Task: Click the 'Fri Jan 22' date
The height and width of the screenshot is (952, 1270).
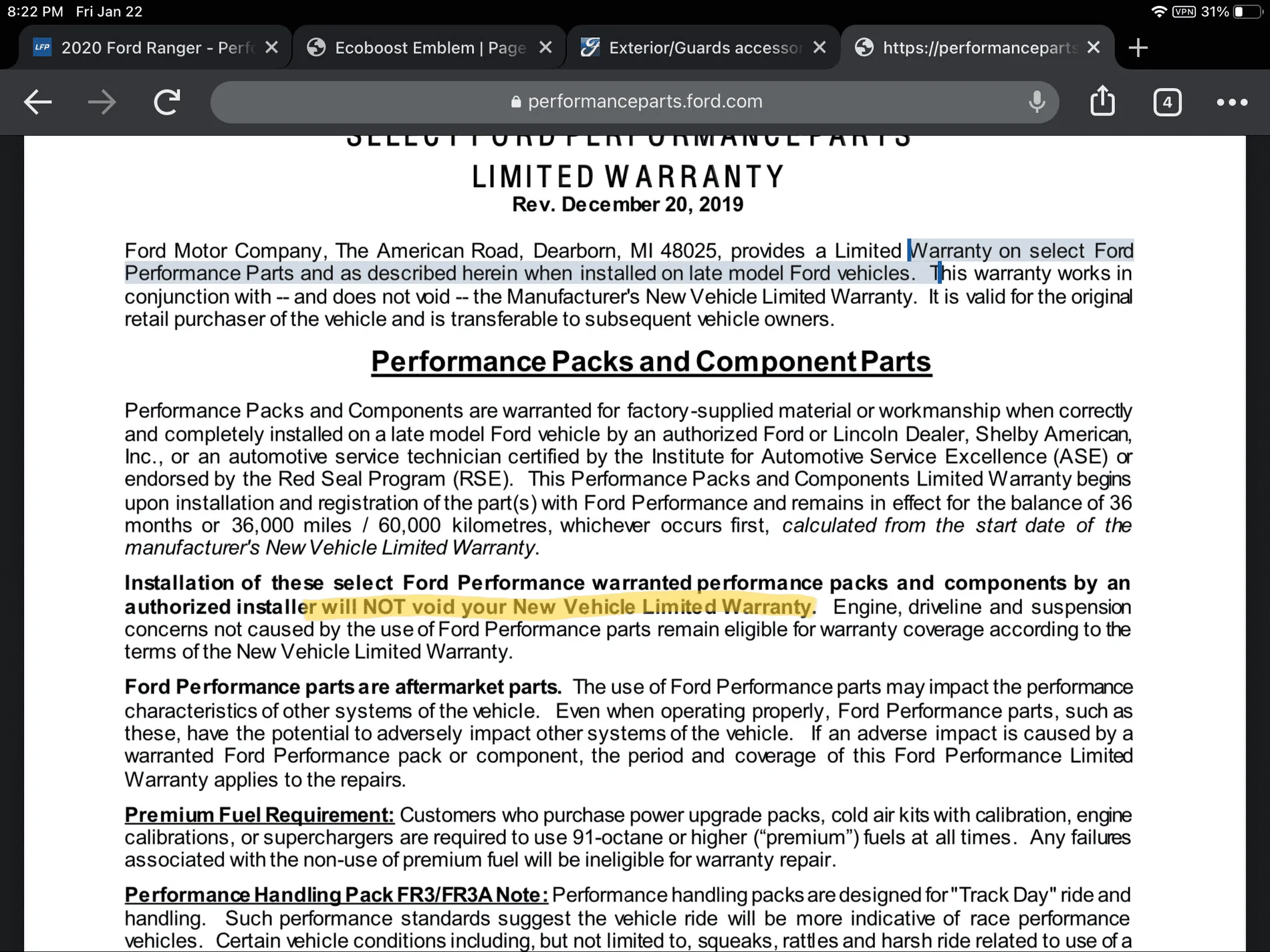Action: coord(109,12)
